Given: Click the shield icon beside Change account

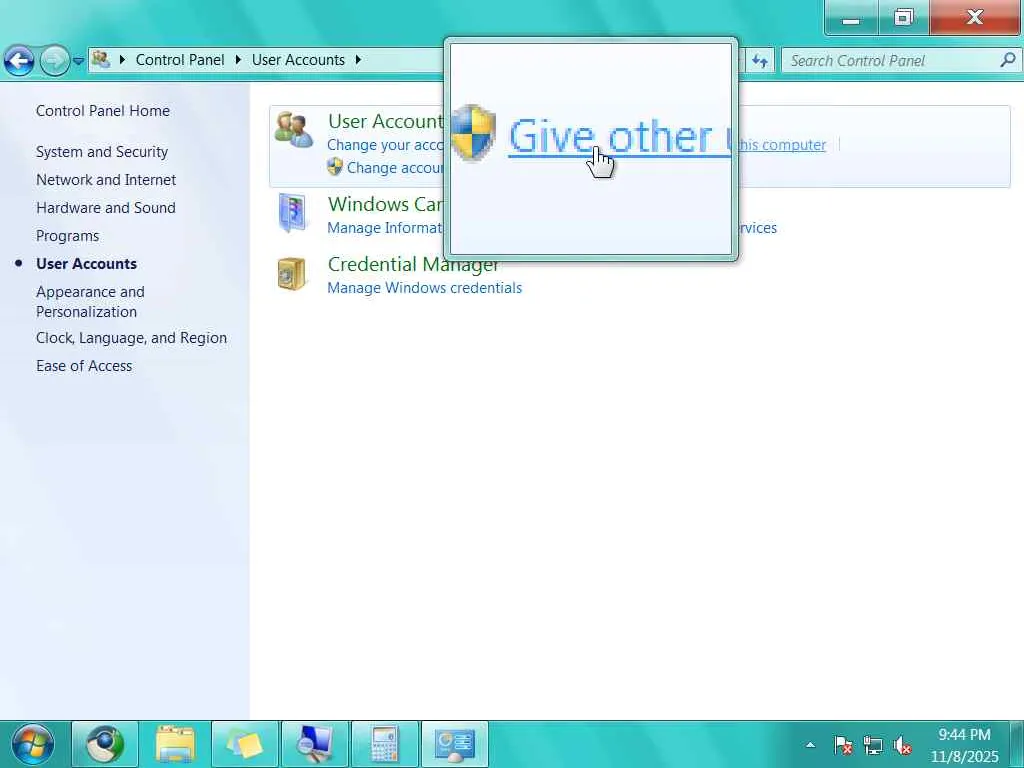Looking at the screenshot, I should pos(335,167).
